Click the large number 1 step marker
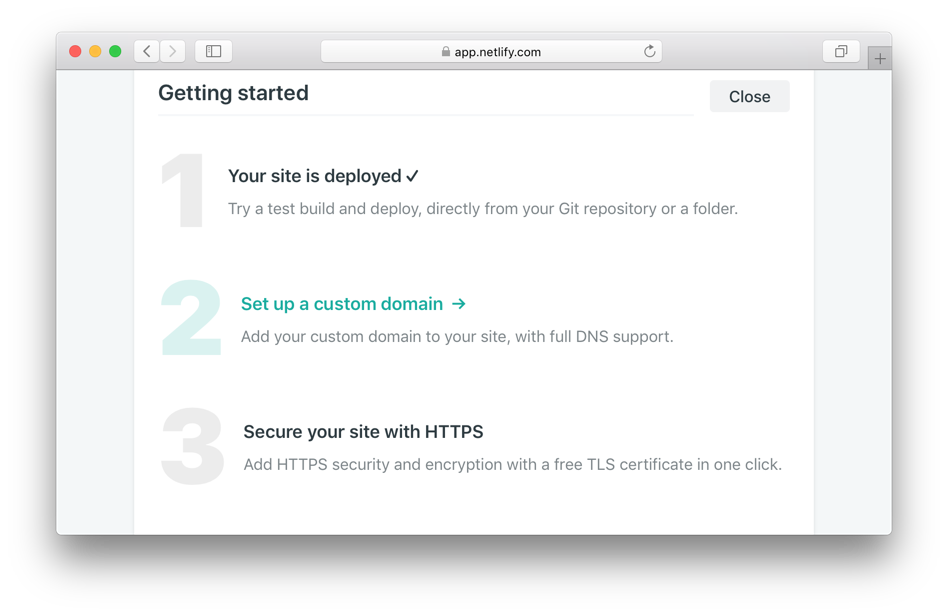This screenshot has height=615, width=948. (183, 190)
